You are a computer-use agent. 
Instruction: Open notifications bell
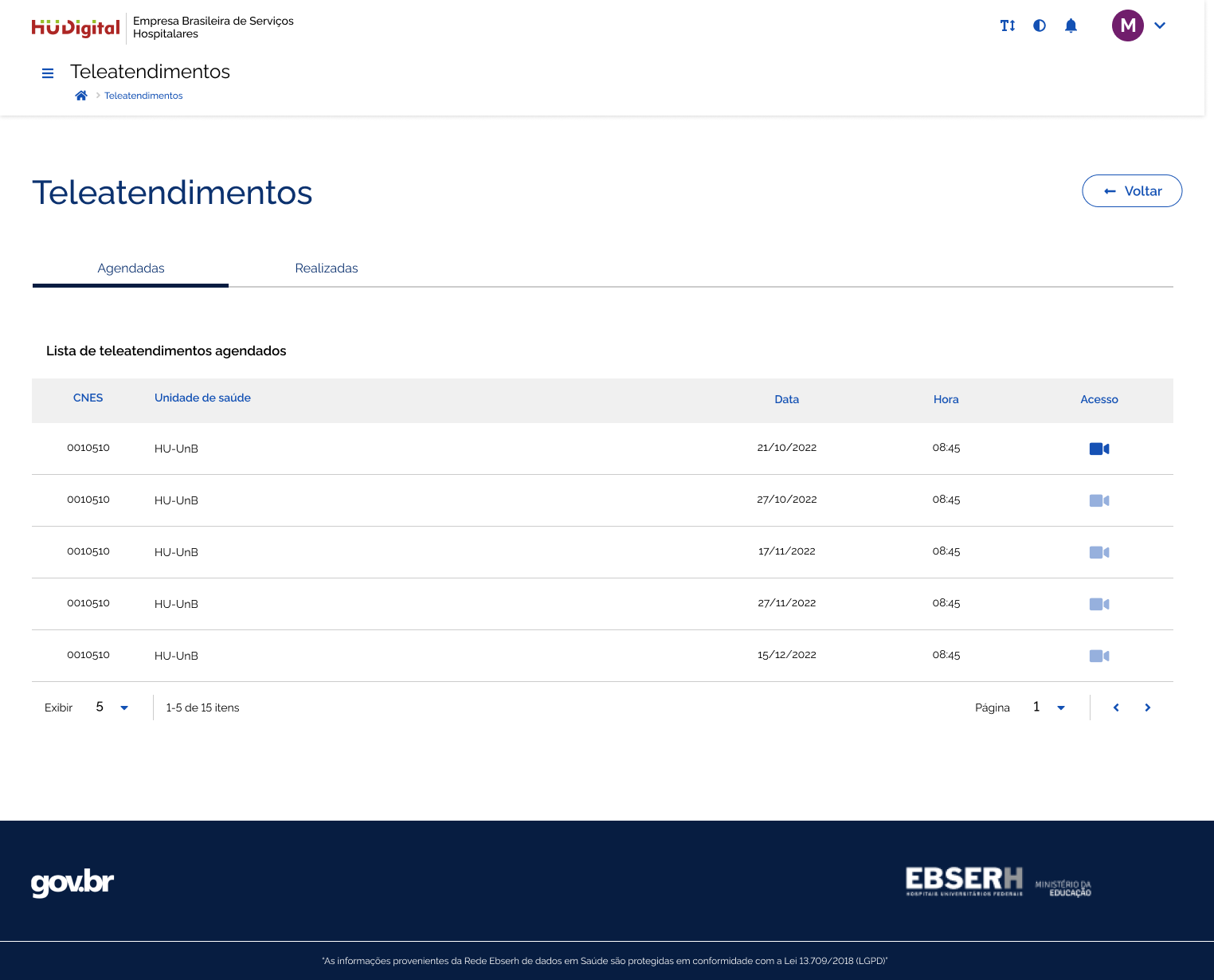[x=1071, y=25]
